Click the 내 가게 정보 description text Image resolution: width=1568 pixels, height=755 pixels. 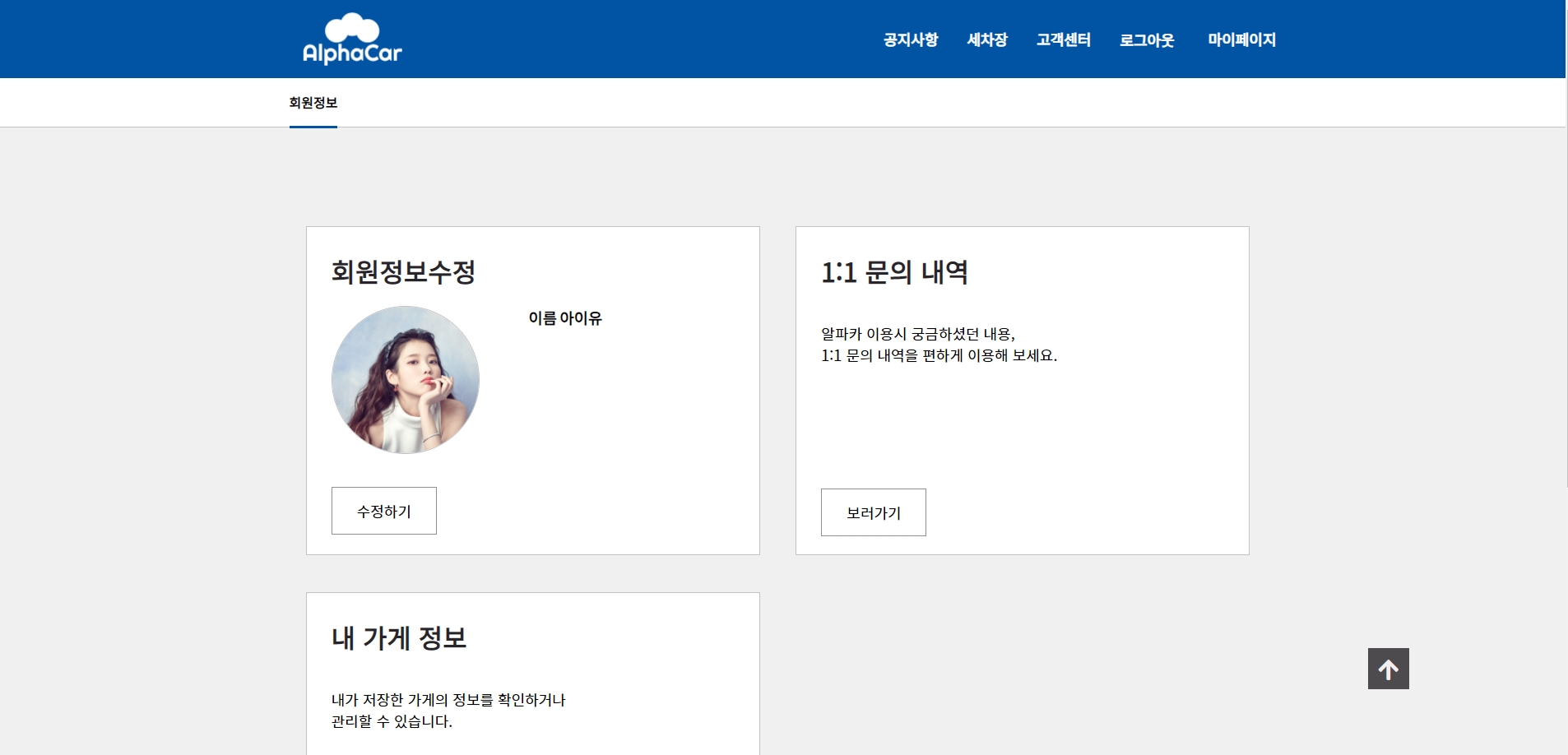point(448,711)
